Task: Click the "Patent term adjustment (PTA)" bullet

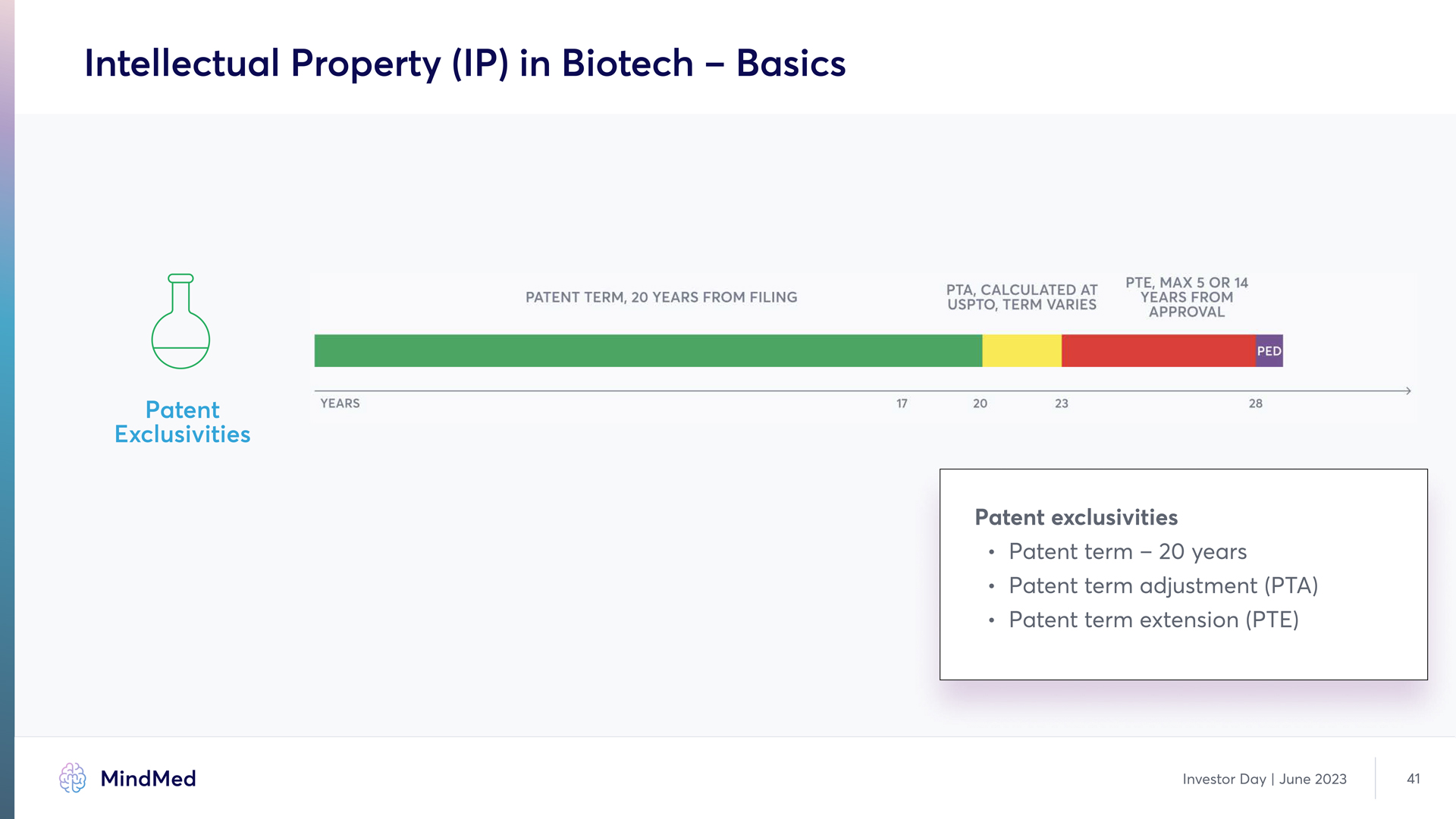Action: click(1163, 585)
